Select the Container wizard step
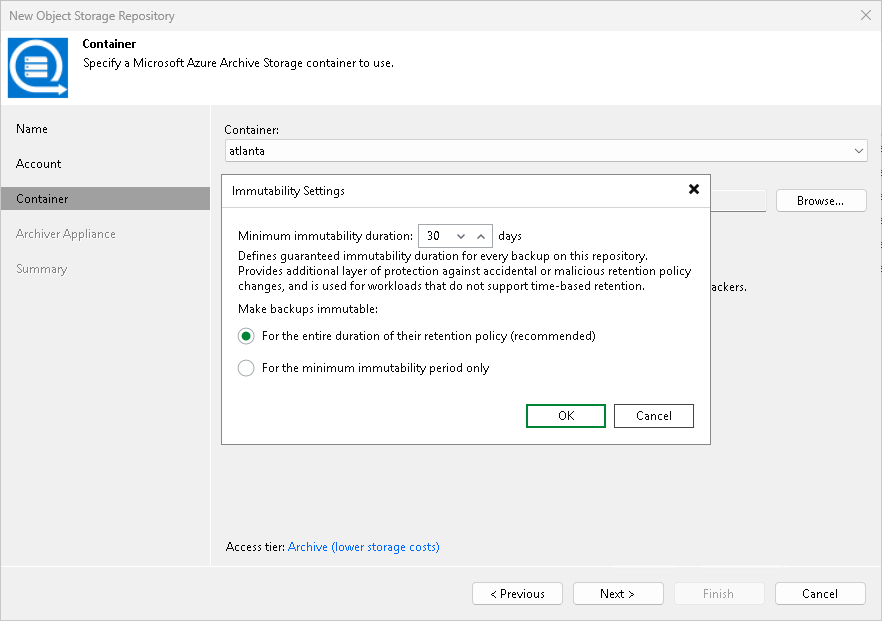The width and height of the screenshot is (882, 621). (105, 199)
